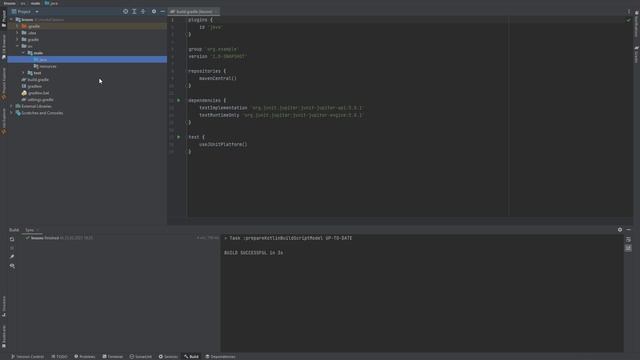Expand Scratches and Consoles node
Image resolution: width=640 pixels, height=360 pixels.
(x=11, y=113)
